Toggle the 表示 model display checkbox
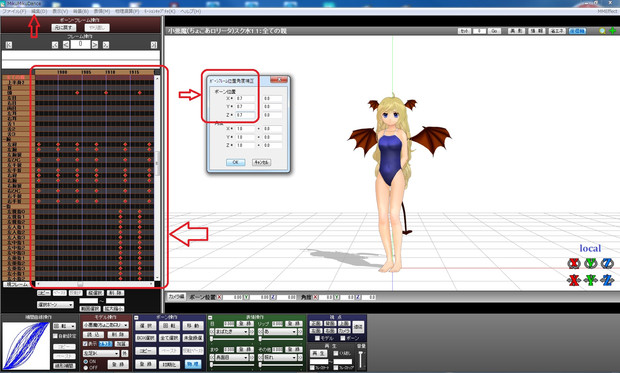This screenshot has height=373, width=620. coord(85,344)
